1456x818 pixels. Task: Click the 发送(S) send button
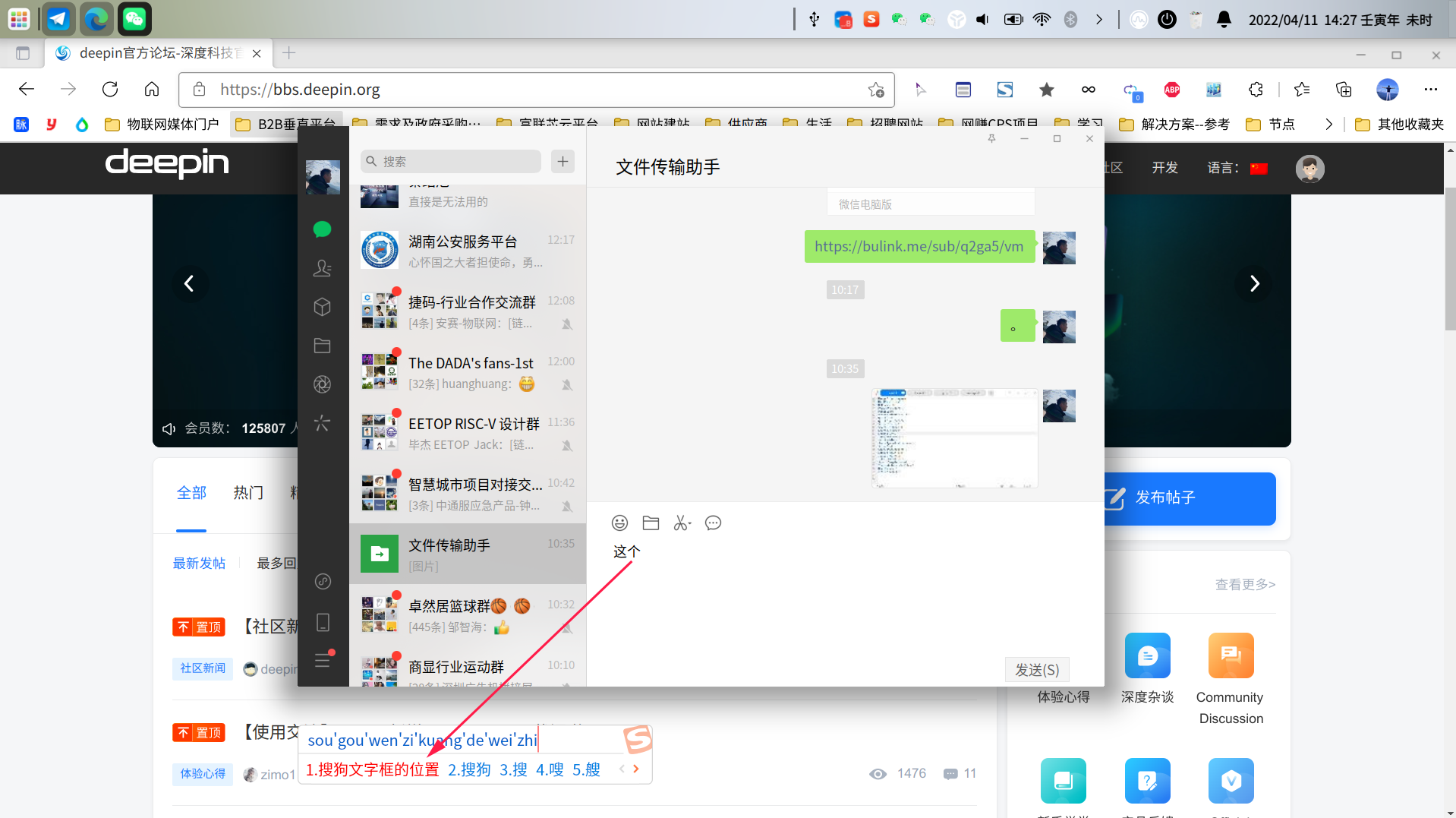(x=1037, y=669)
